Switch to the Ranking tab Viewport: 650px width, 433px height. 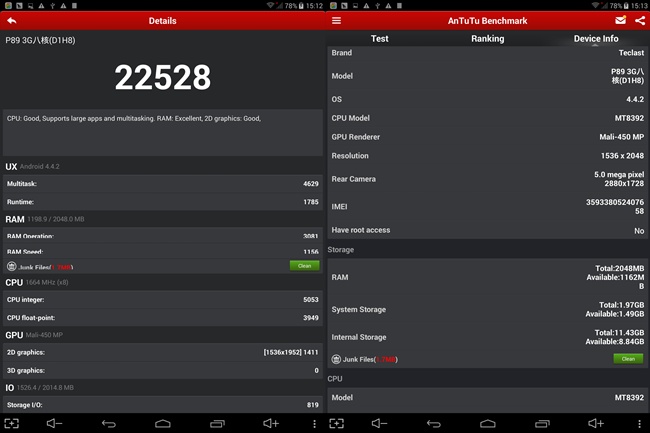click(488, 39)
